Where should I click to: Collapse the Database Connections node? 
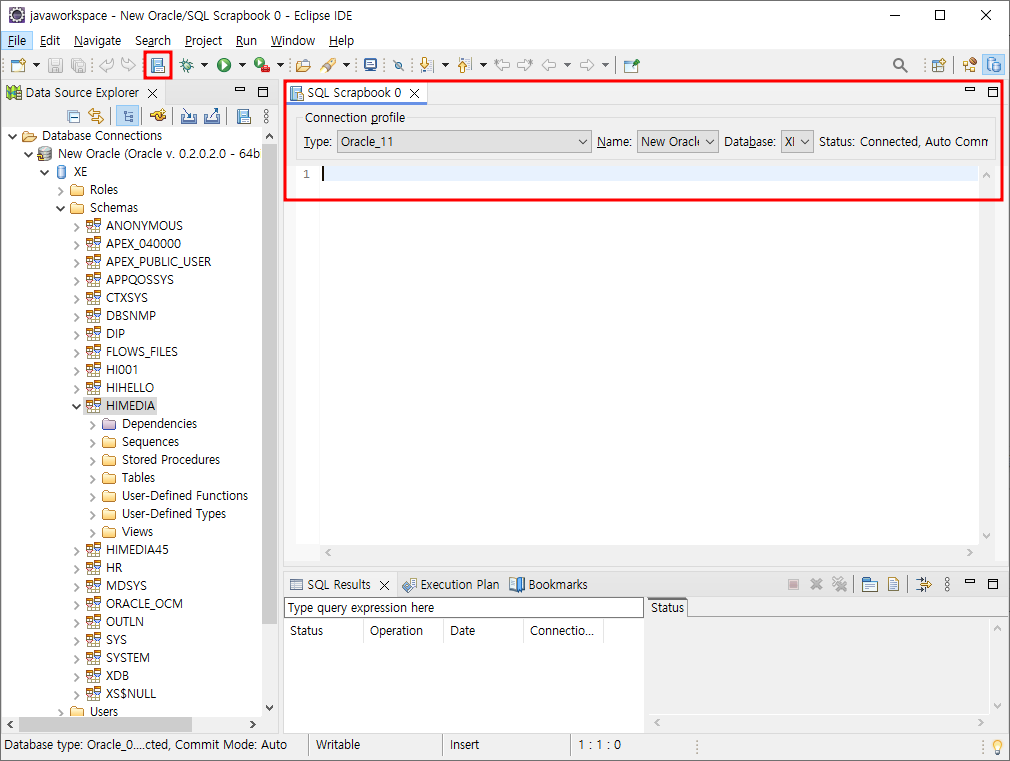(12, 136)
